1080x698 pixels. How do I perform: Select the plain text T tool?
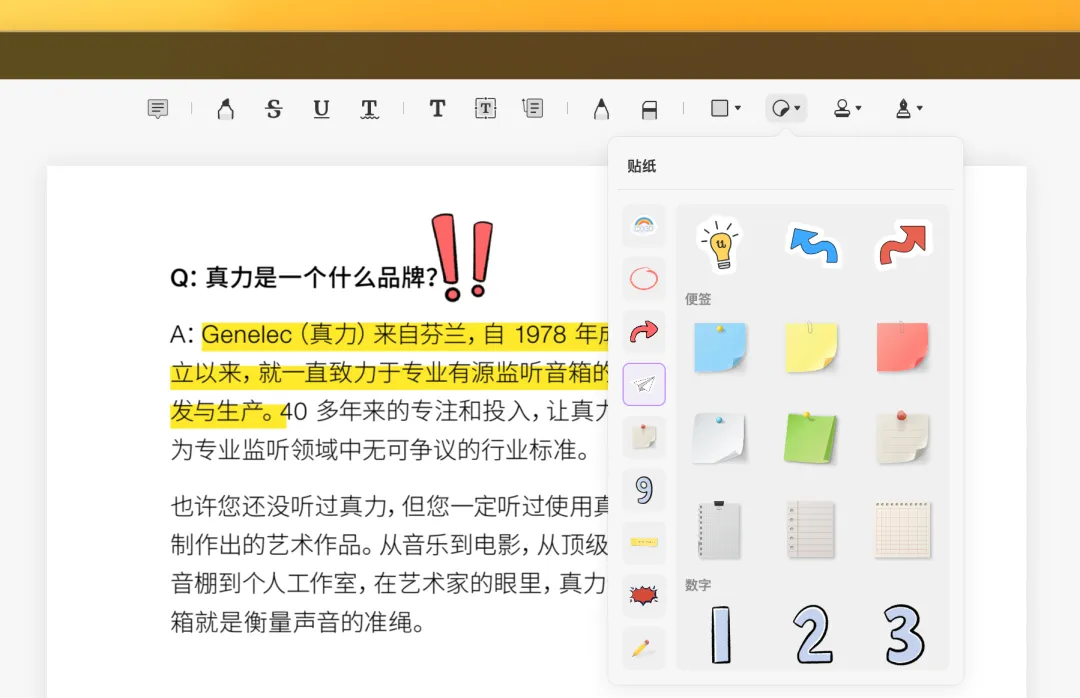pyautogui.click(x=437, y=108)
